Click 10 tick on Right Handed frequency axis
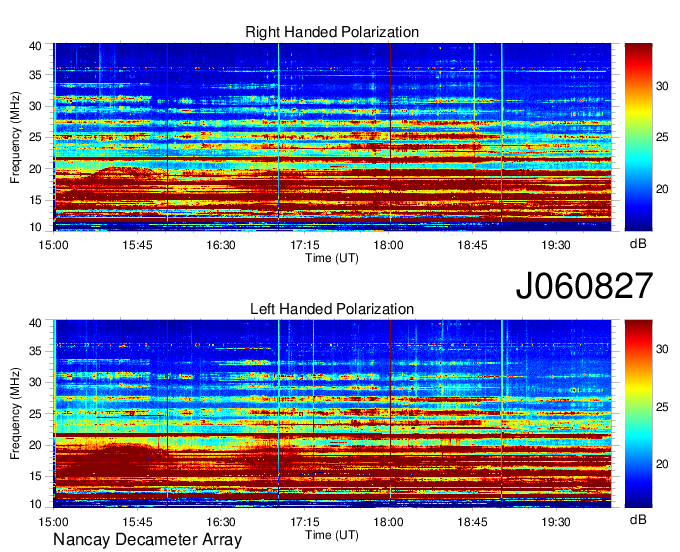 [x=35, y=227]
